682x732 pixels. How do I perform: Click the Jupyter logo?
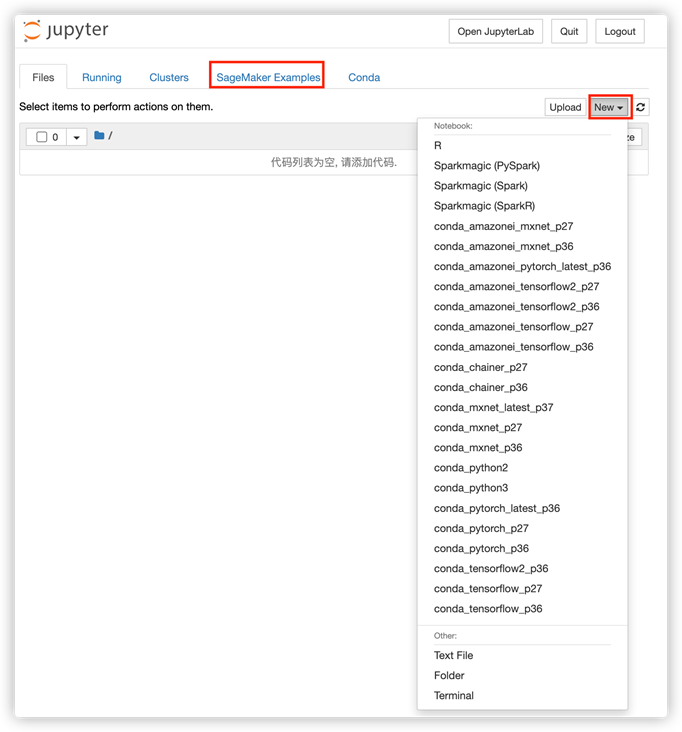tap(66, 31)
